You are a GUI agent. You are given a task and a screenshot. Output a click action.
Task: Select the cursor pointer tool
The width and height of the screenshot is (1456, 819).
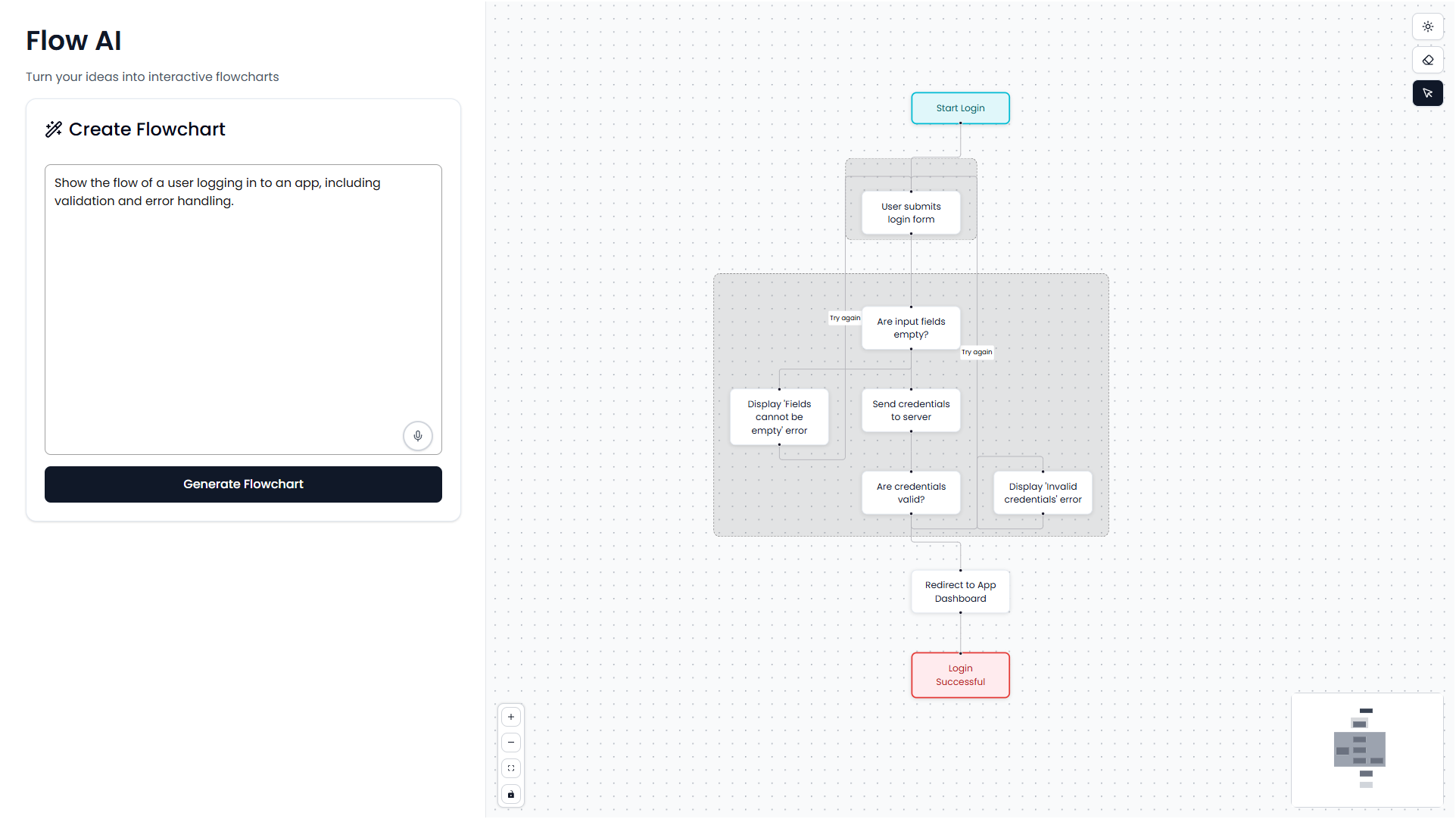(x=1427, y=93)
